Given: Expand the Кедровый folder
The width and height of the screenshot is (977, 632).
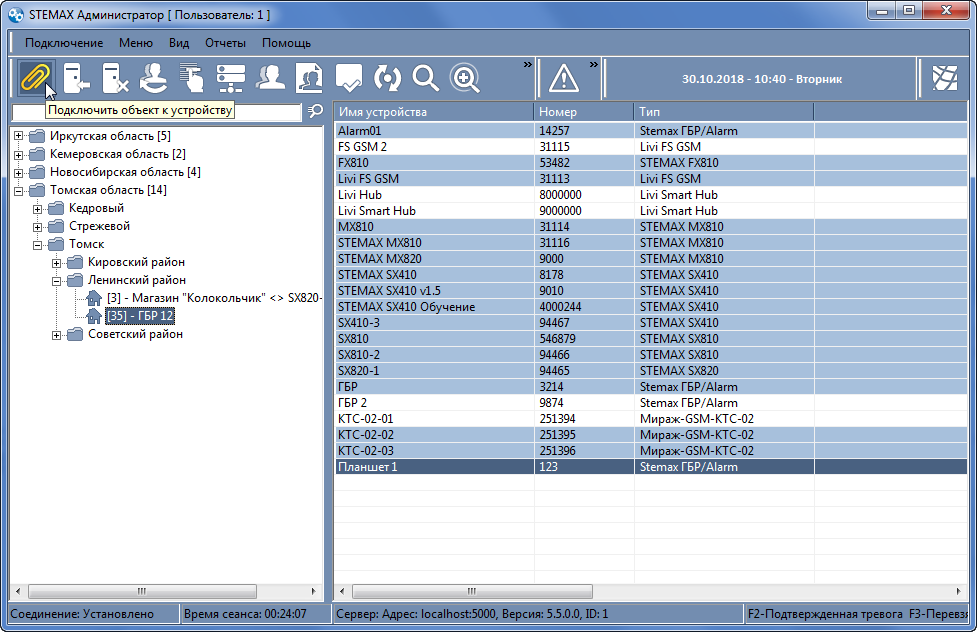Looking at the screenshot, I should [37, 208].
